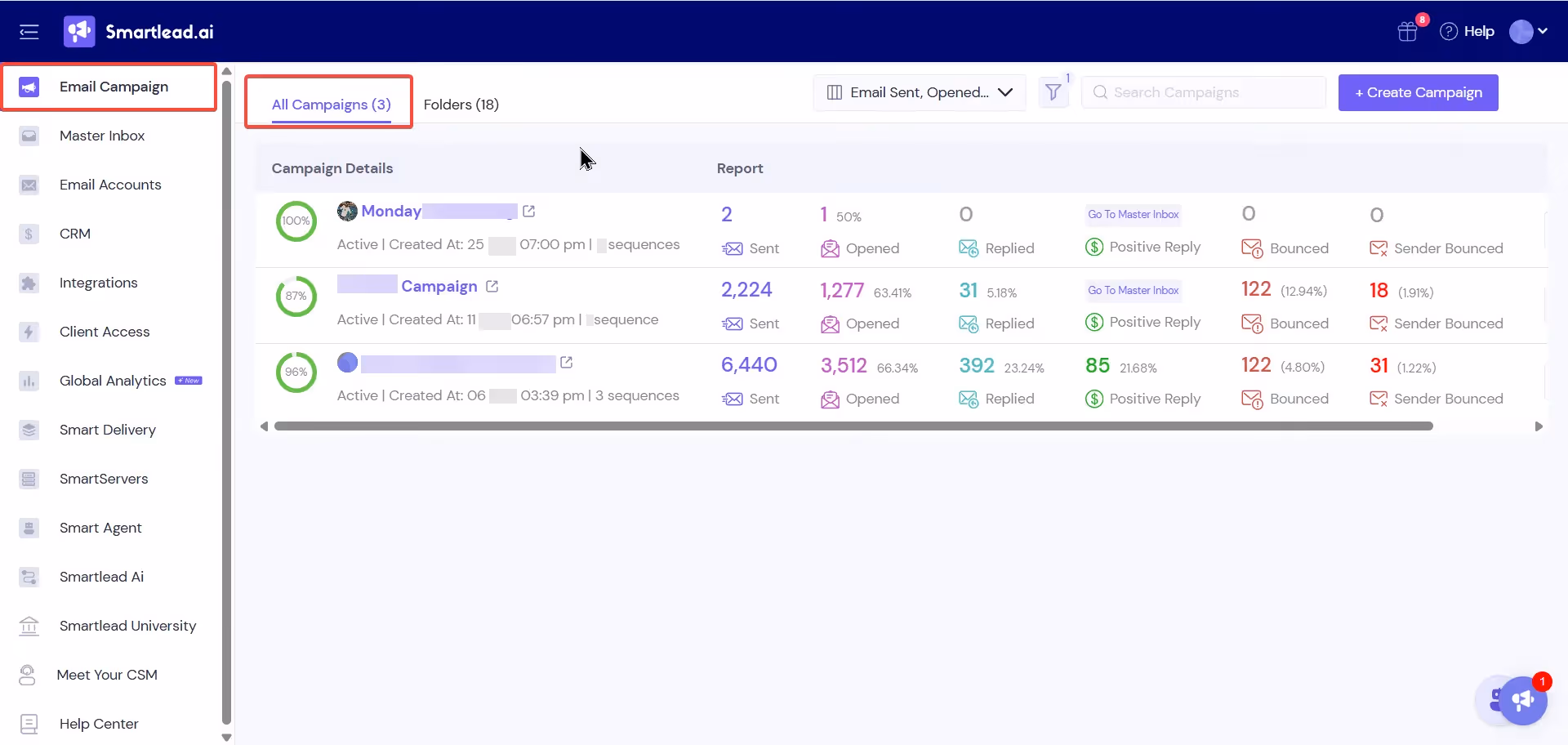Open Email Accounts section
This screenshot has width=1568, height=745.
(110, 185)
